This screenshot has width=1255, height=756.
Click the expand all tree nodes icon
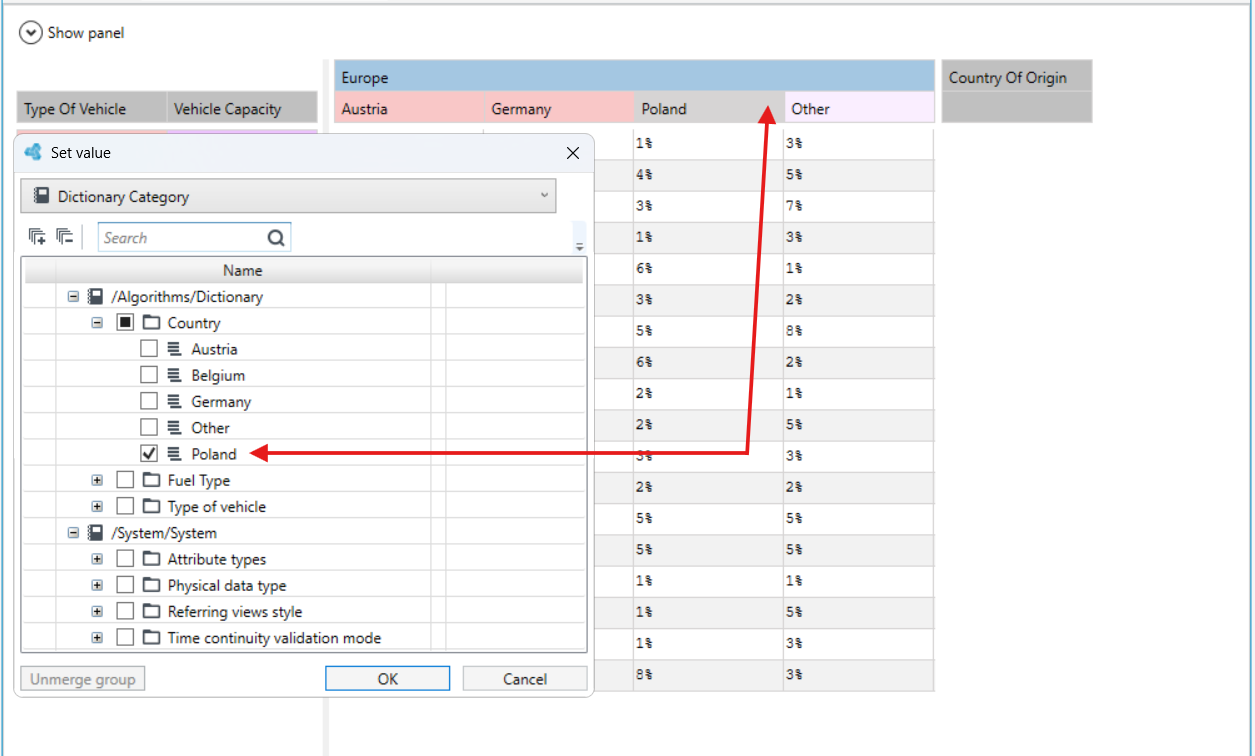click(37, 237)
